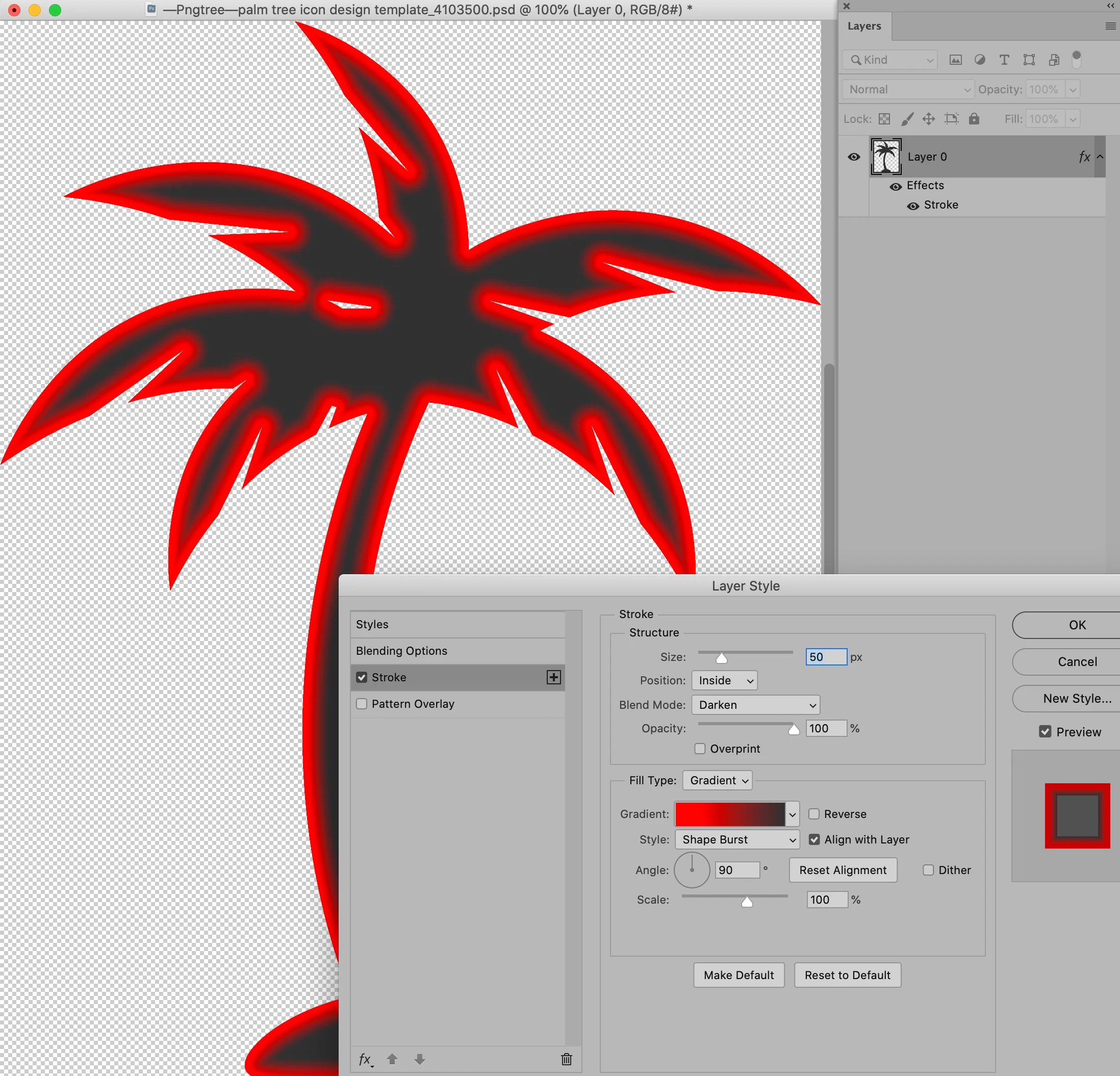The width and height of the screenshot is (1120, 1076).
Task: Click the delete effect trash icon
Action: coord(566,1059)
